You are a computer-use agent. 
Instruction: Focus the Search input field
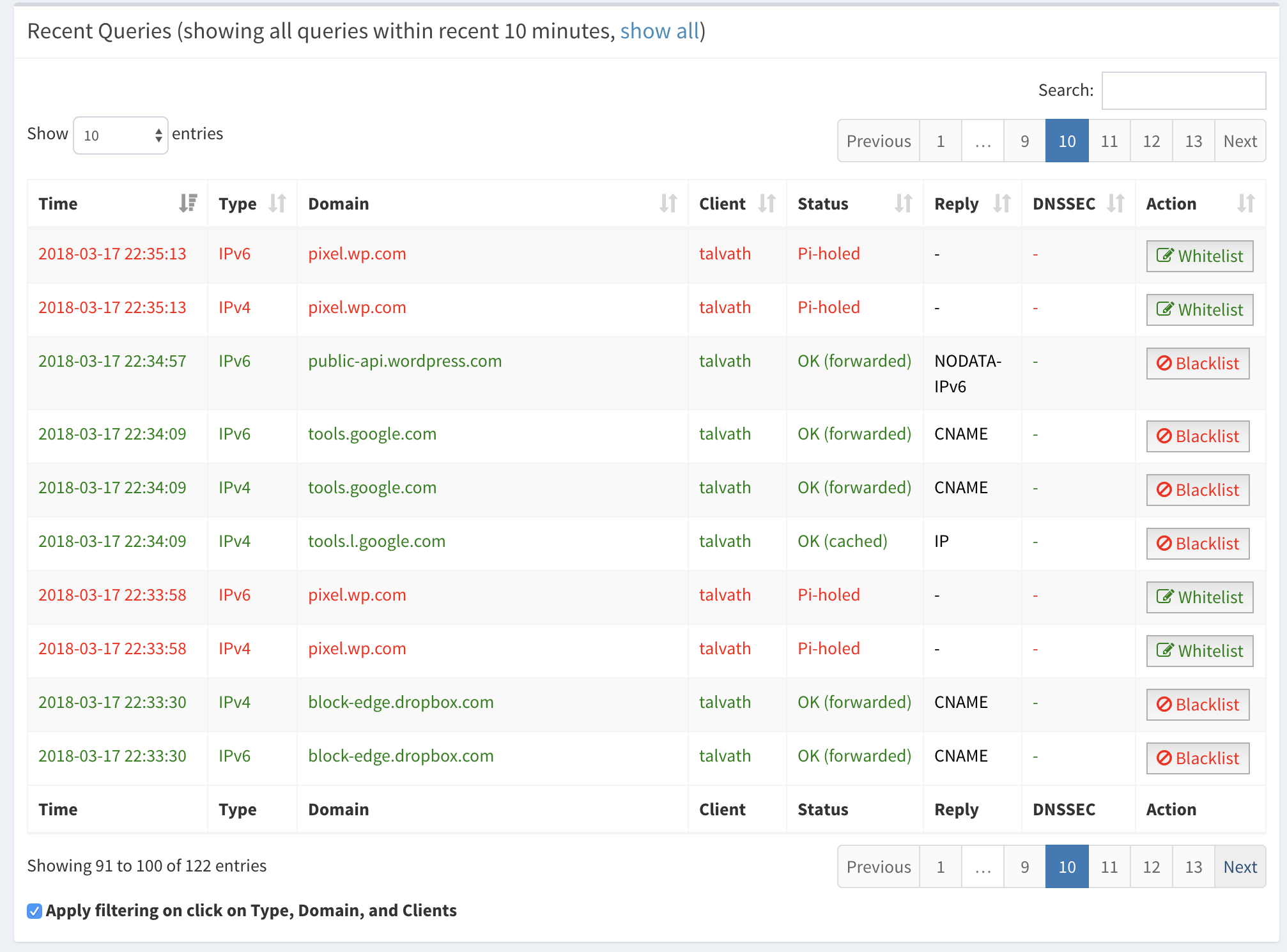1183,91
